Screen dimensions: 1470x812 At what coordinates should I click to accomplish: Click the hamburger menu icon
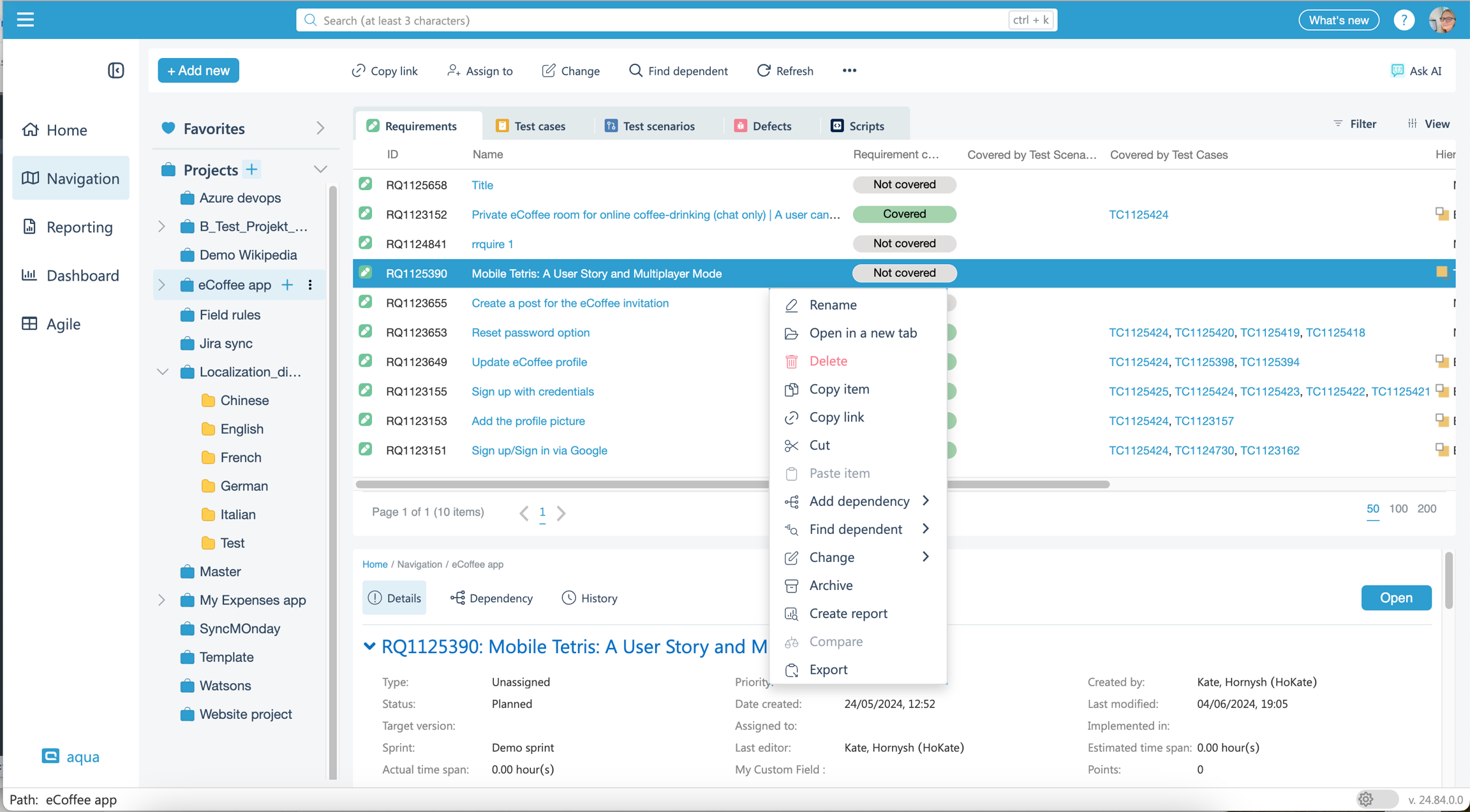coord(26,20)
